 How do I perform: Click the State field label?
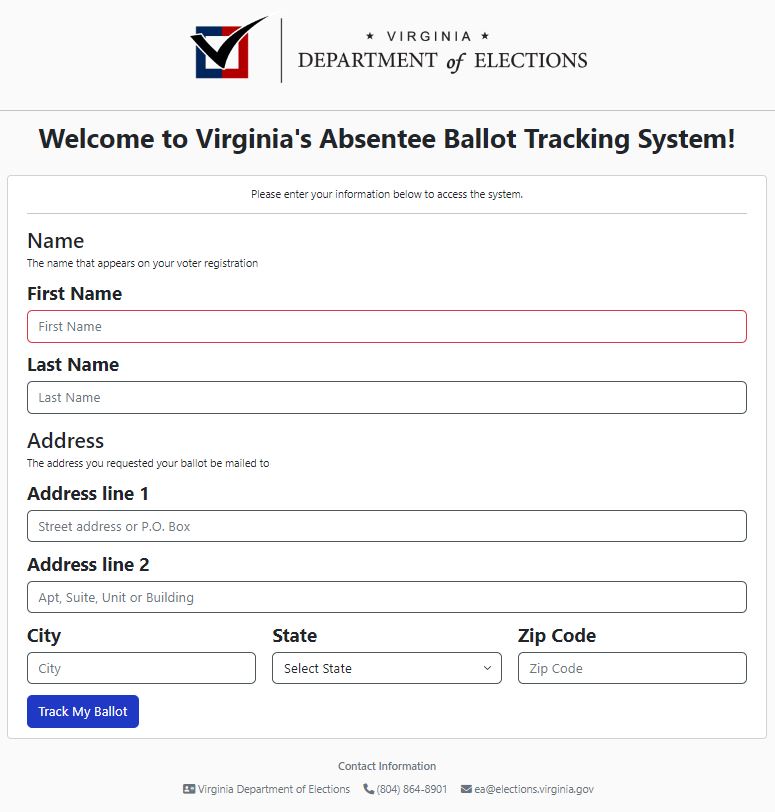[x=294, y=636]
